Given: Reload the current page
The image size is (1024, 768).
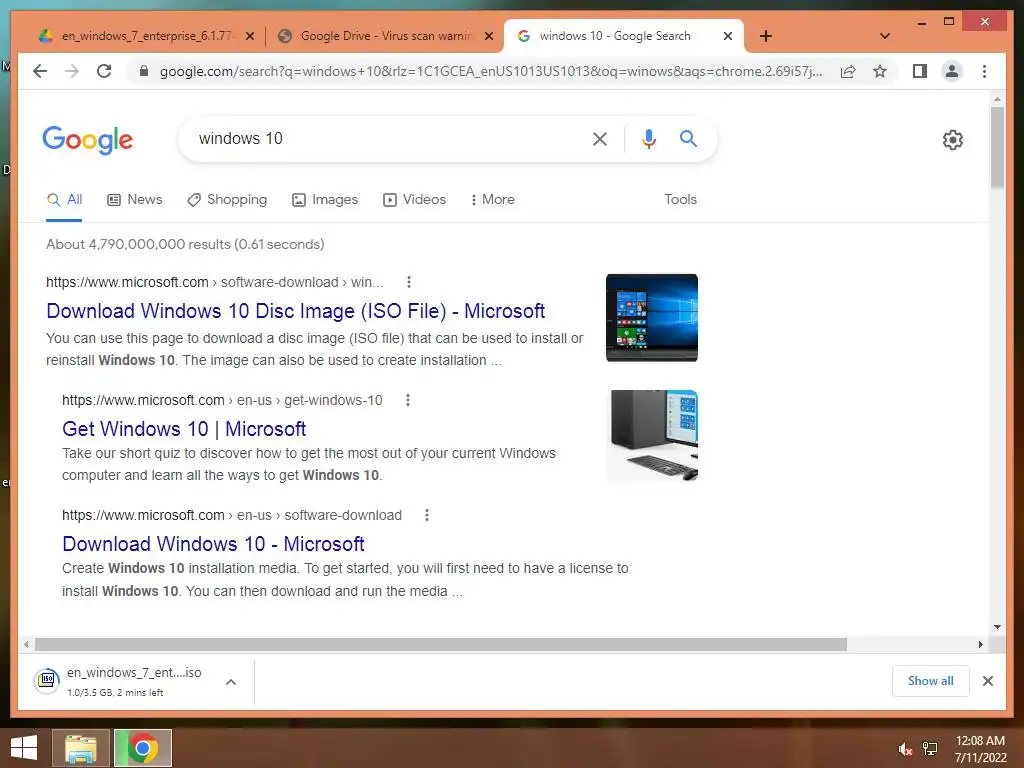Looking at the screenshot, I should click(x=104, y=71).
